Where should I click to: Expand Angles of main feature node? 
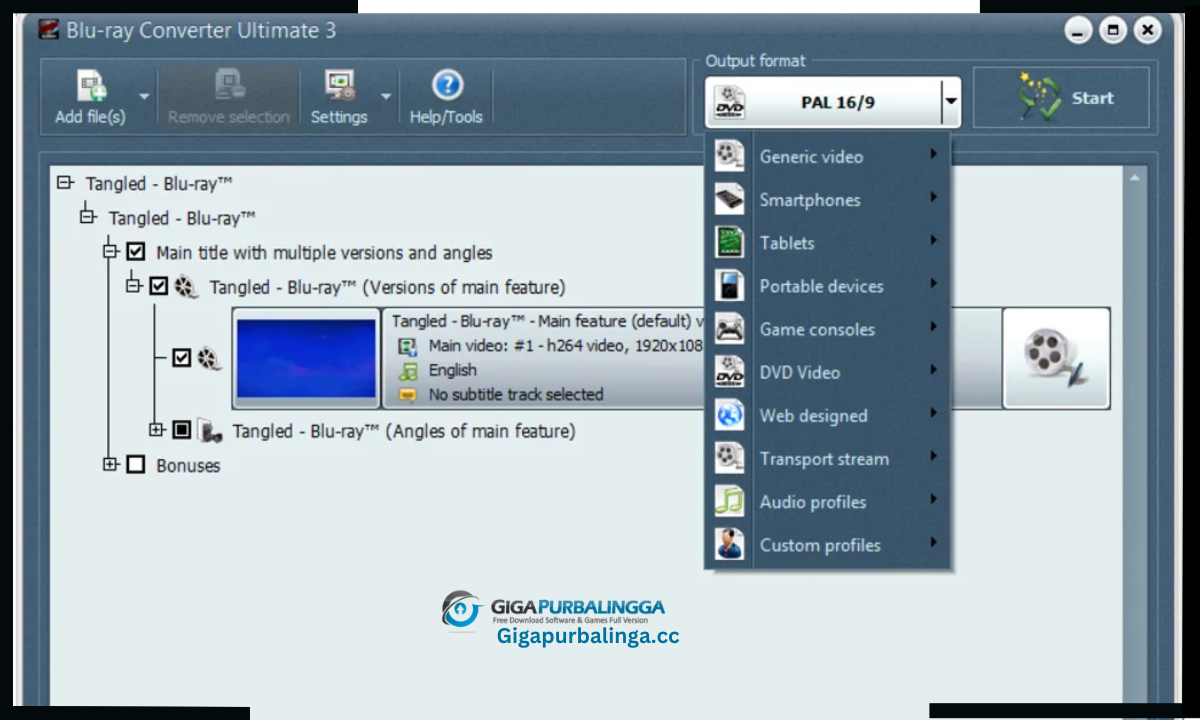pyautogui.click(x=156, y=430)
